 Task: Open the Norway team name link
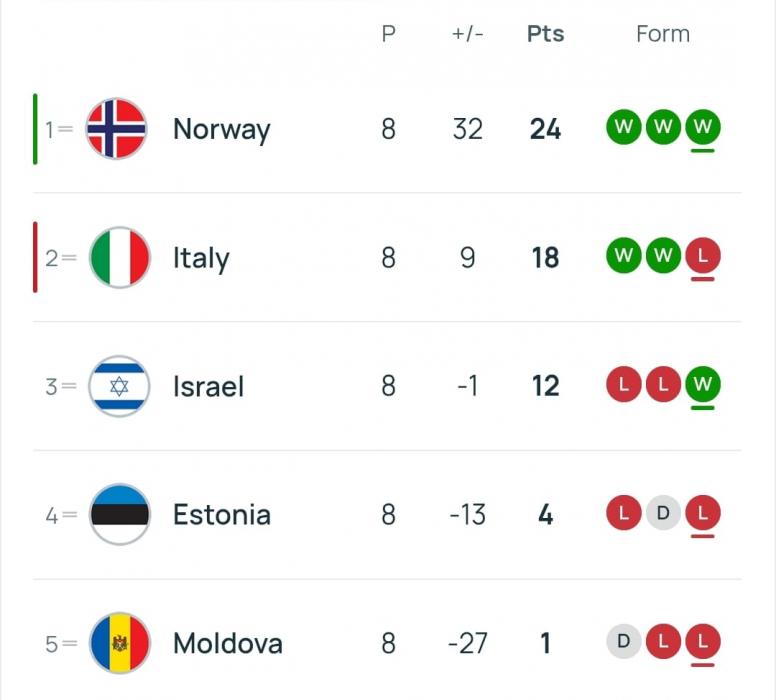pyautogui.click(x=221, y=129)
